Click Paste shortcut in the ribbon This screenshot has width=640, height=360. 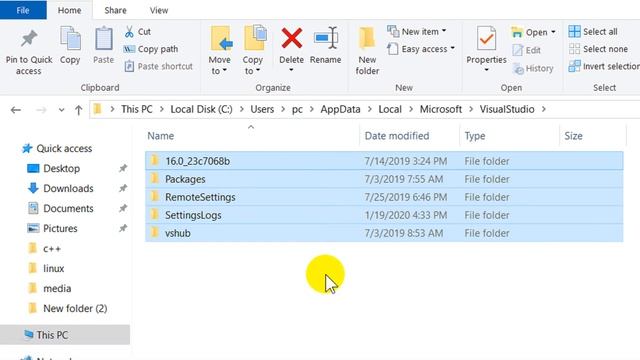pyautogui.click(x=158, y=66)
